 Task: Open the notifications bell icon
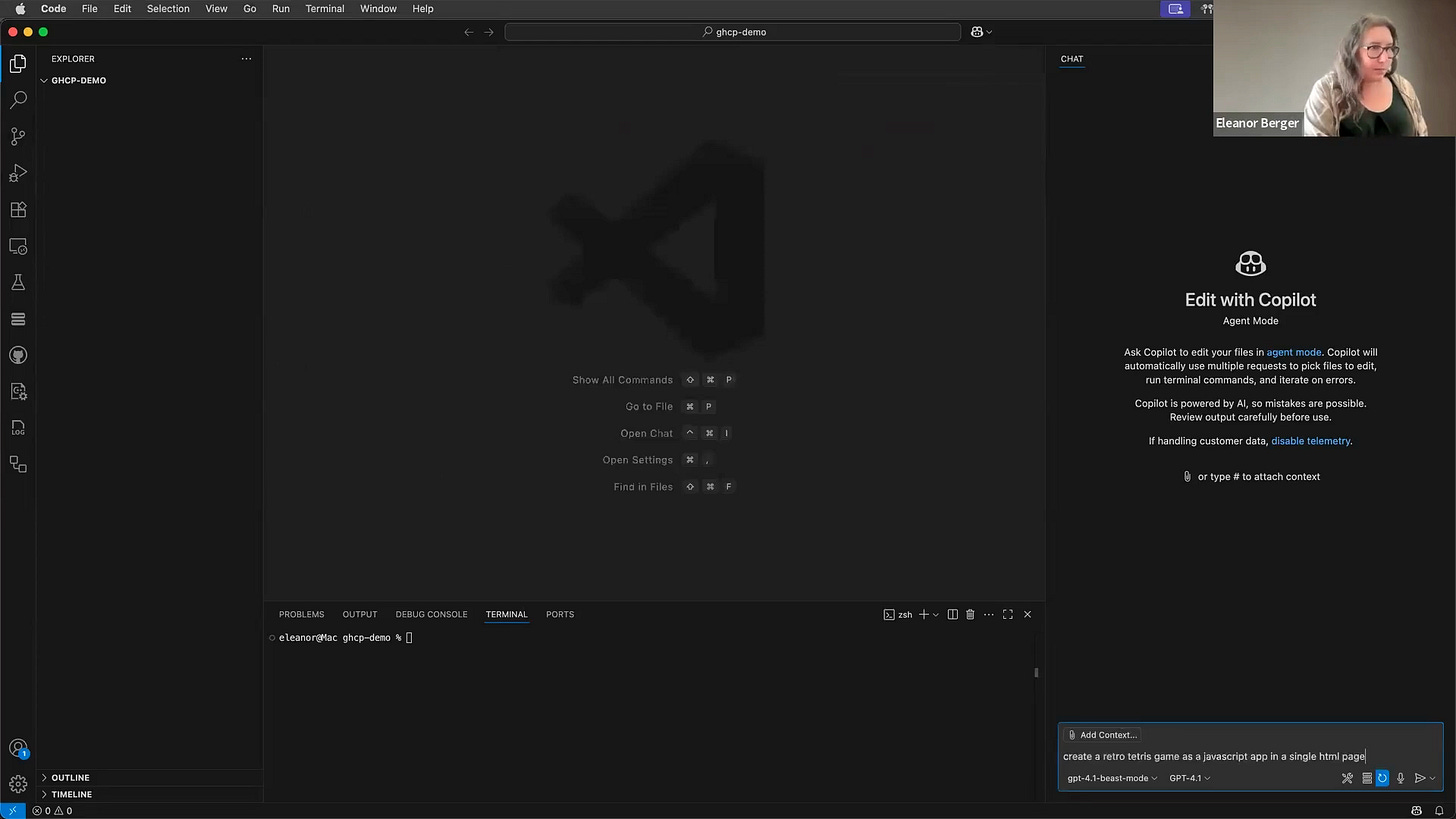click(1439, 811)
